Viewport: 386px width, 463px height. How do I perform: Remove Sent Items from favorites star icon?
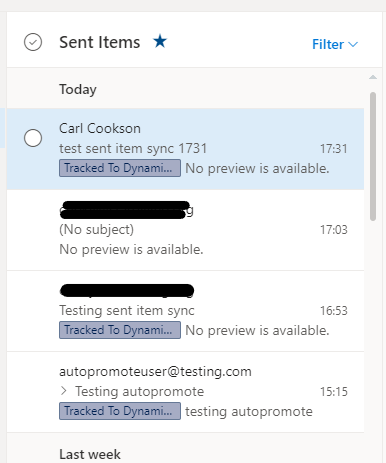[x=160, y=41]
